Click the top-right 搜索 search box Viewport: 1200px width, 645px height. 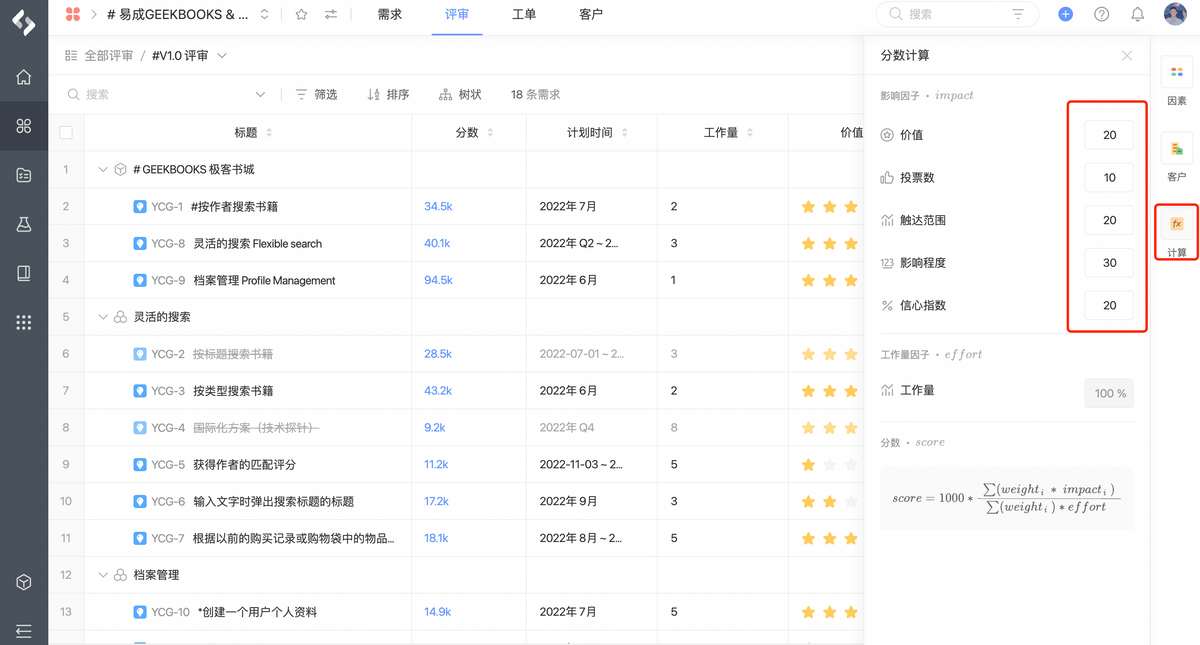[x=957, y=14]
